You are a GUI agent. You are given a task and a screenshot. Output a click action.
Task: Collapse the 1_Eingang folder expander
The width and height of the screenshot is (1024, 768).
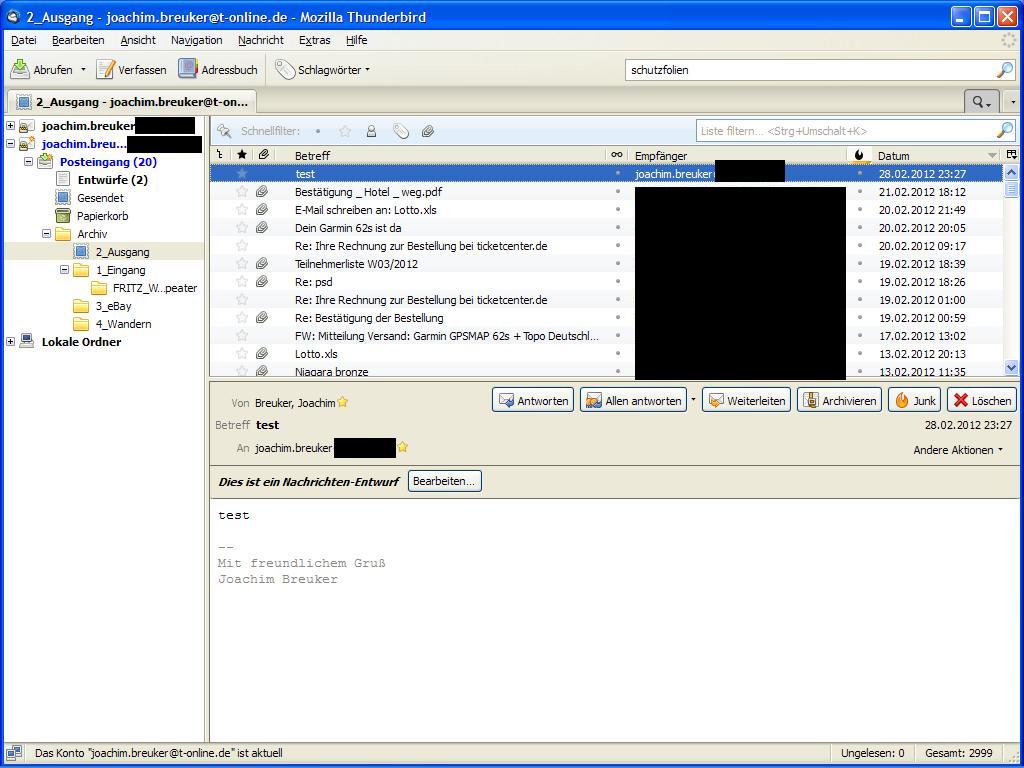click(64, 269)
